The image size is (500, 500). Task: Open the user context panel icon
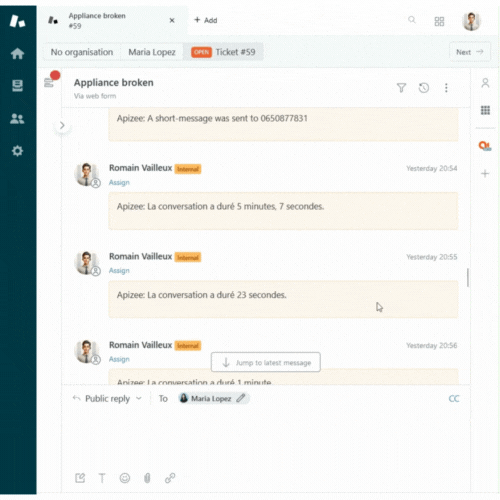coord(485,83)
